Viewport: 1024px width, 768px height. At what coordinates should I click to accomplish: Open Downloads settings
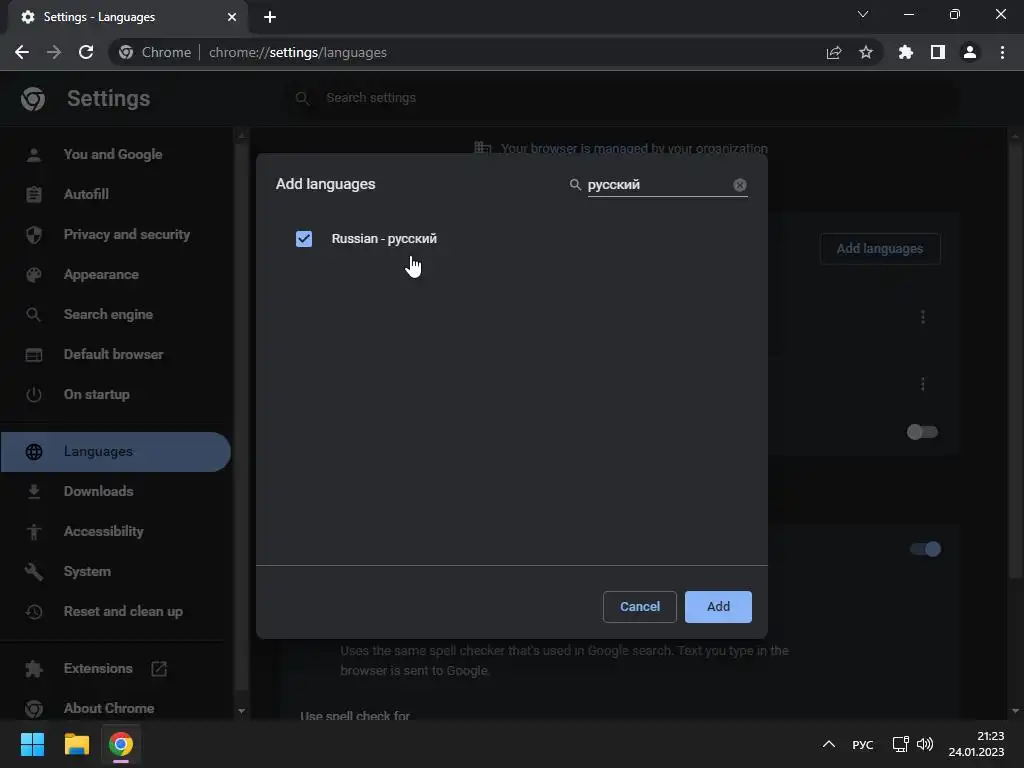pyautogui.click(x=99, y=492)
